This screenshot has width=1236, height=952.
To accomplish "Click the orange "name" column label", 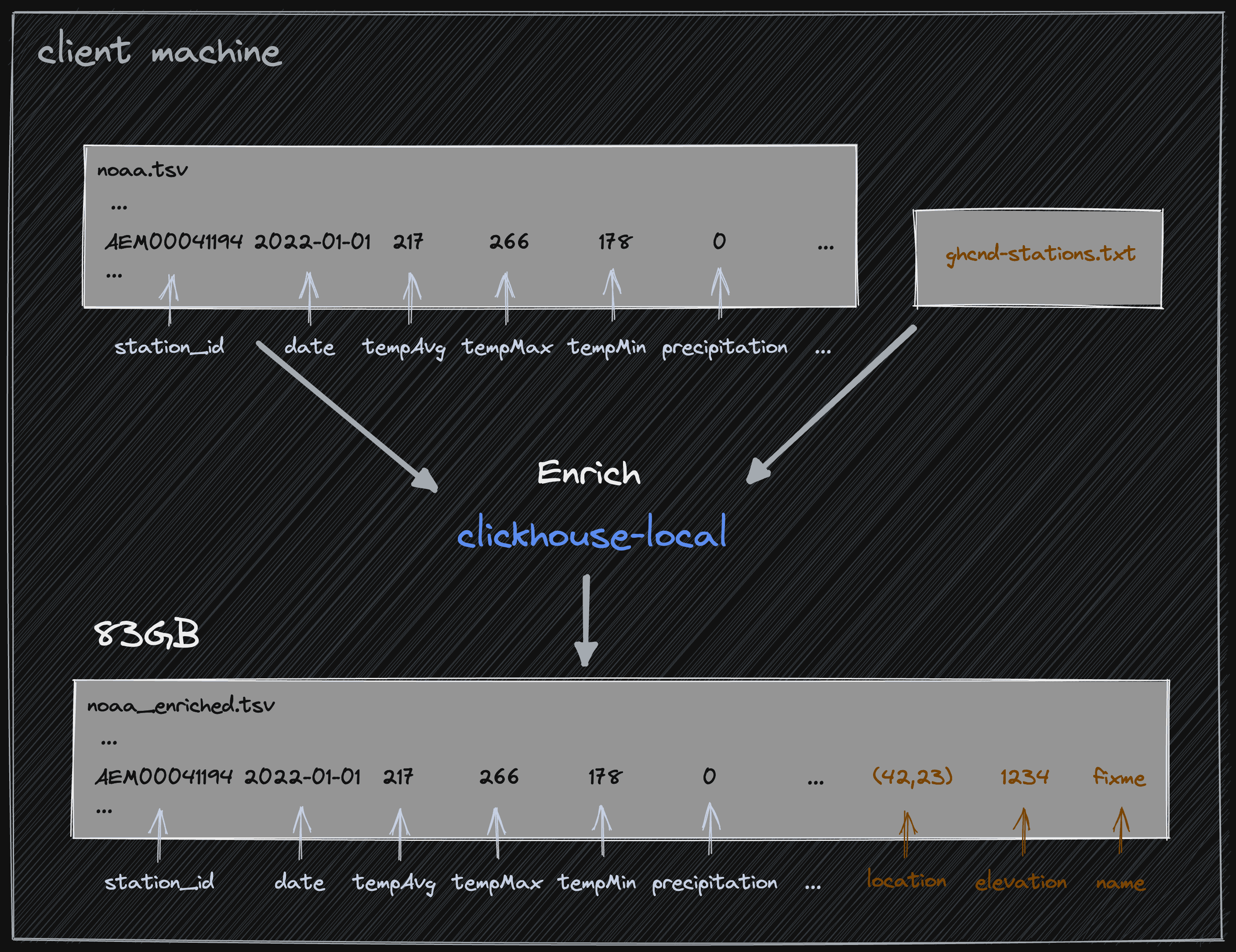I will (1120, 883).
